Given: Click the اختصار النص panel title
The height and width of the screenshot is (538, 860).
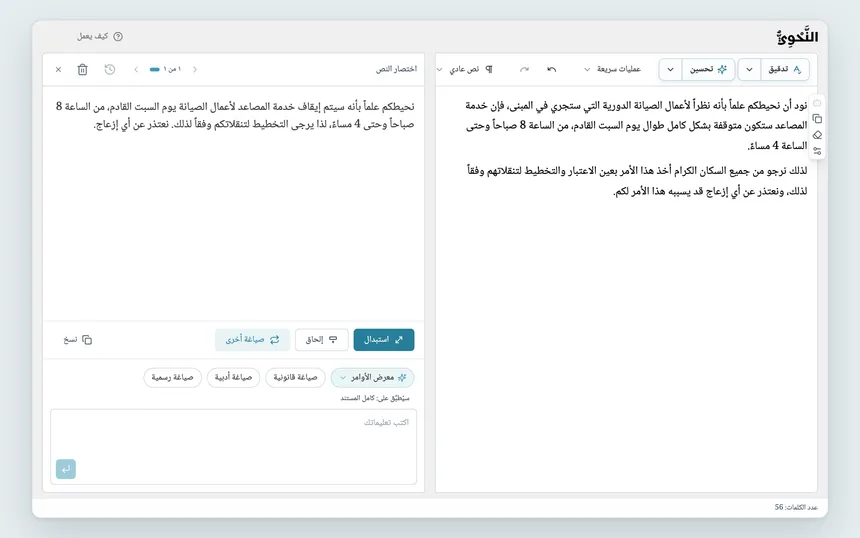Looking at the screenshot, I should pos(396,69).
